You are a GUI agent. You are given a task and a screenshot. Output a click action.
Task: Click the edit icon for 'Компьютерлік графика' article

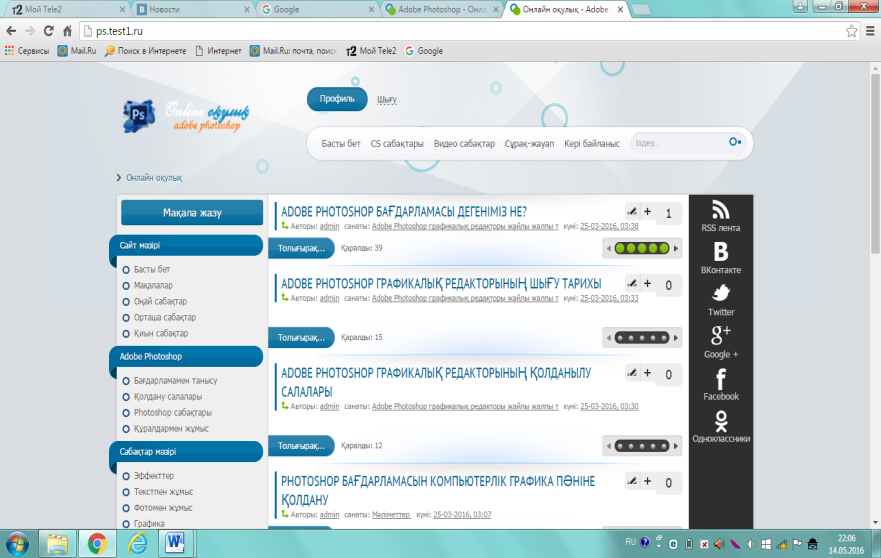coord(632,481)
